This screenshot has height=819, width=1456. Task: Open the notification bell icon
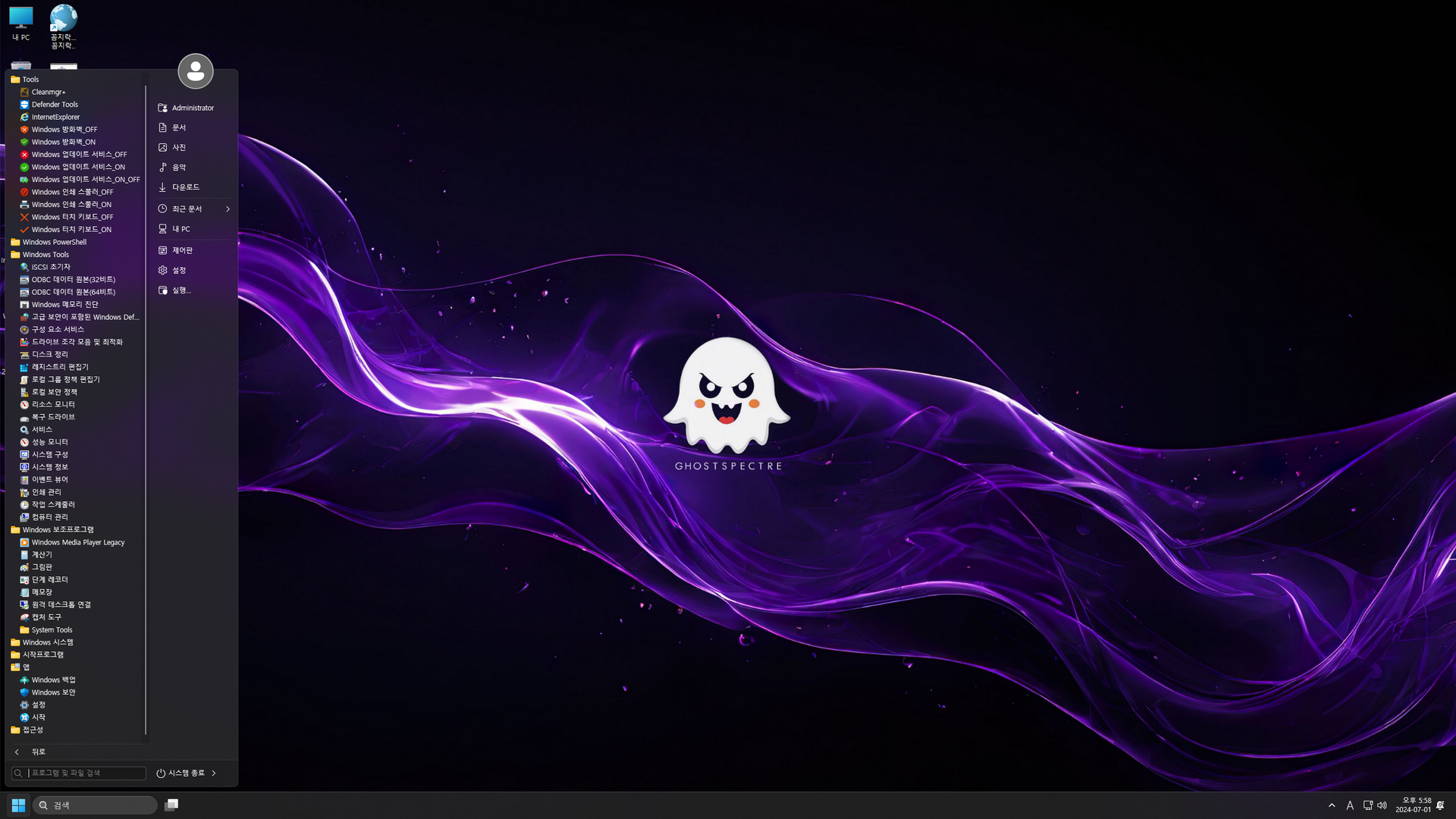pyautogui.click(x=1440, y=805)
